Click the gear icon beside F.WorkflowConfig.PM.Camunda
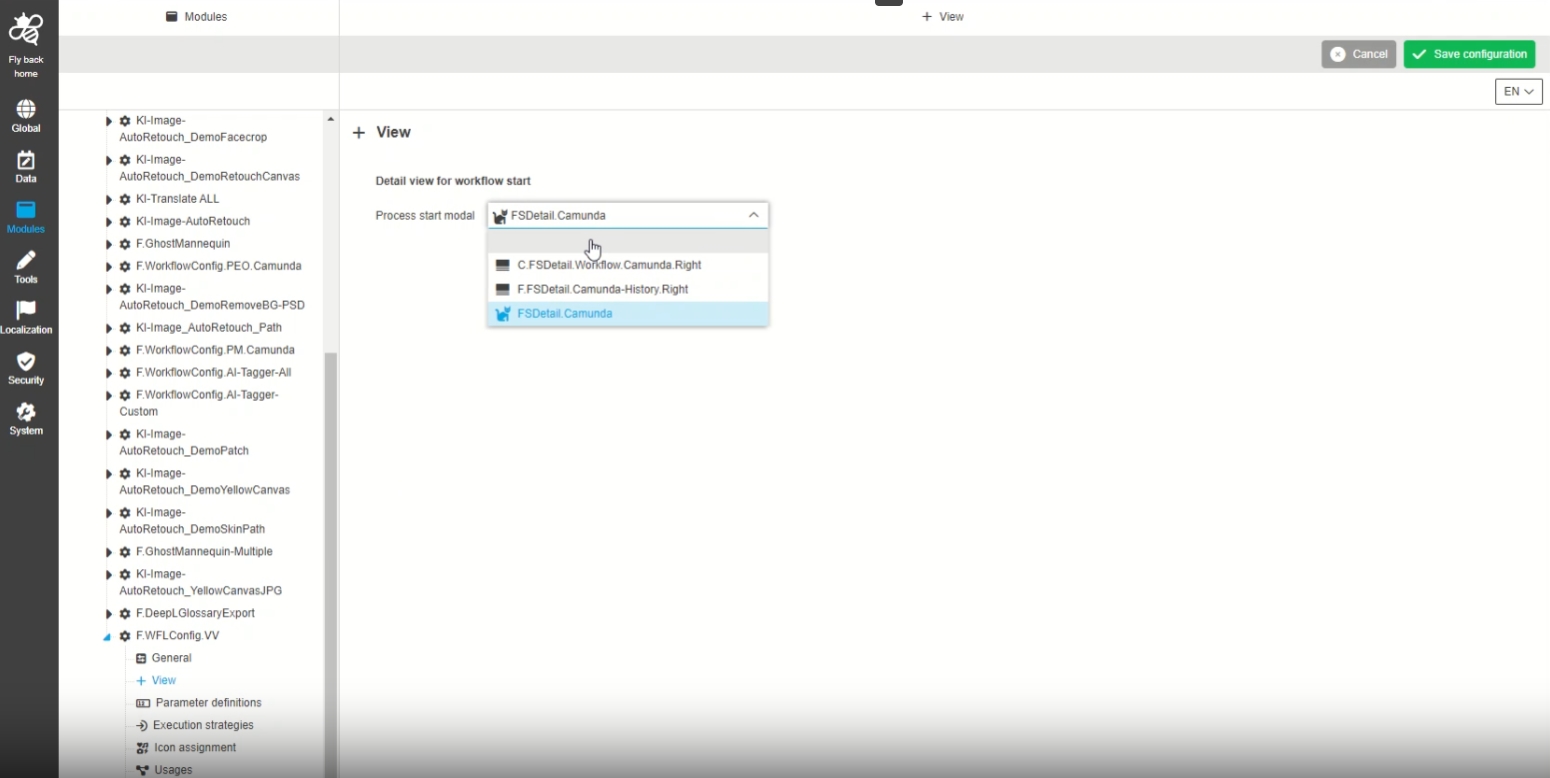The height and width of the screenshot is (778, 1550). click(x=125, y=351)
